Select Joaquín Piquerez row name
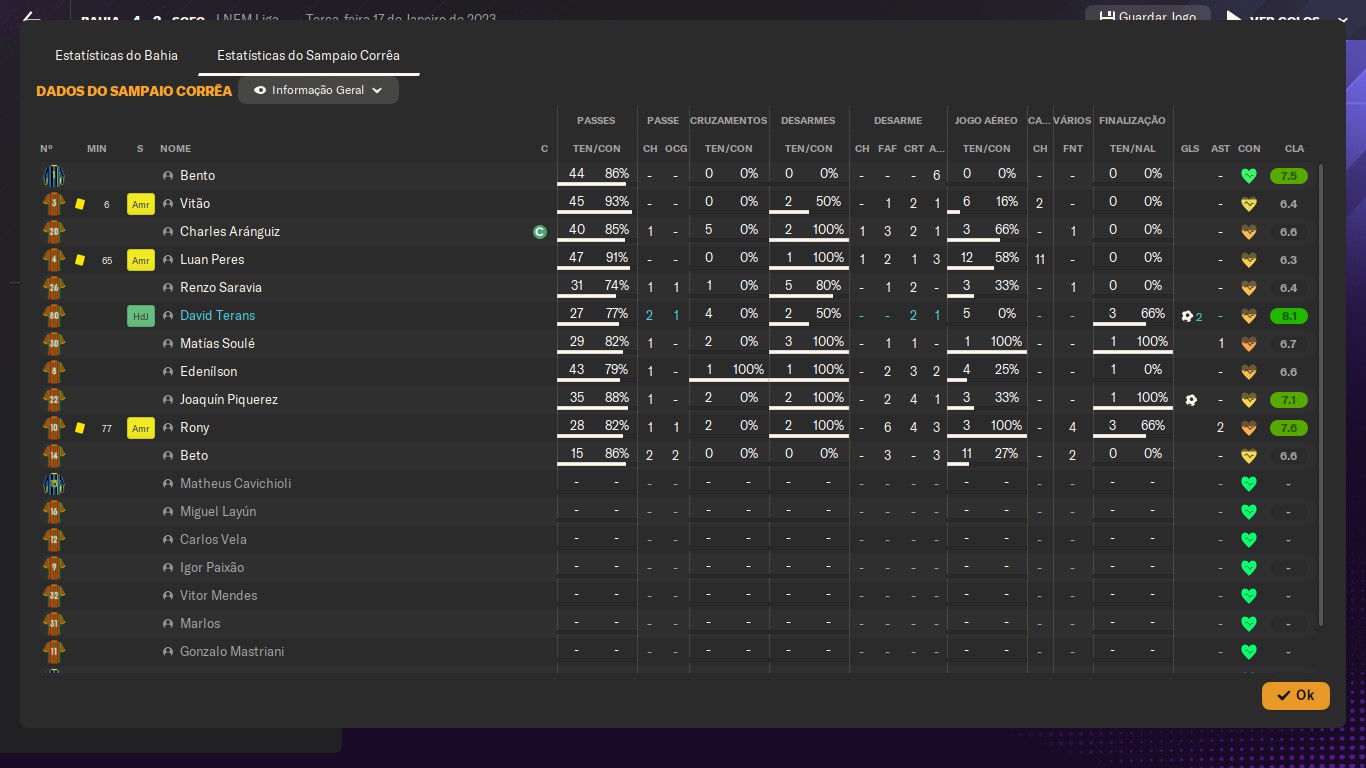 229,399
